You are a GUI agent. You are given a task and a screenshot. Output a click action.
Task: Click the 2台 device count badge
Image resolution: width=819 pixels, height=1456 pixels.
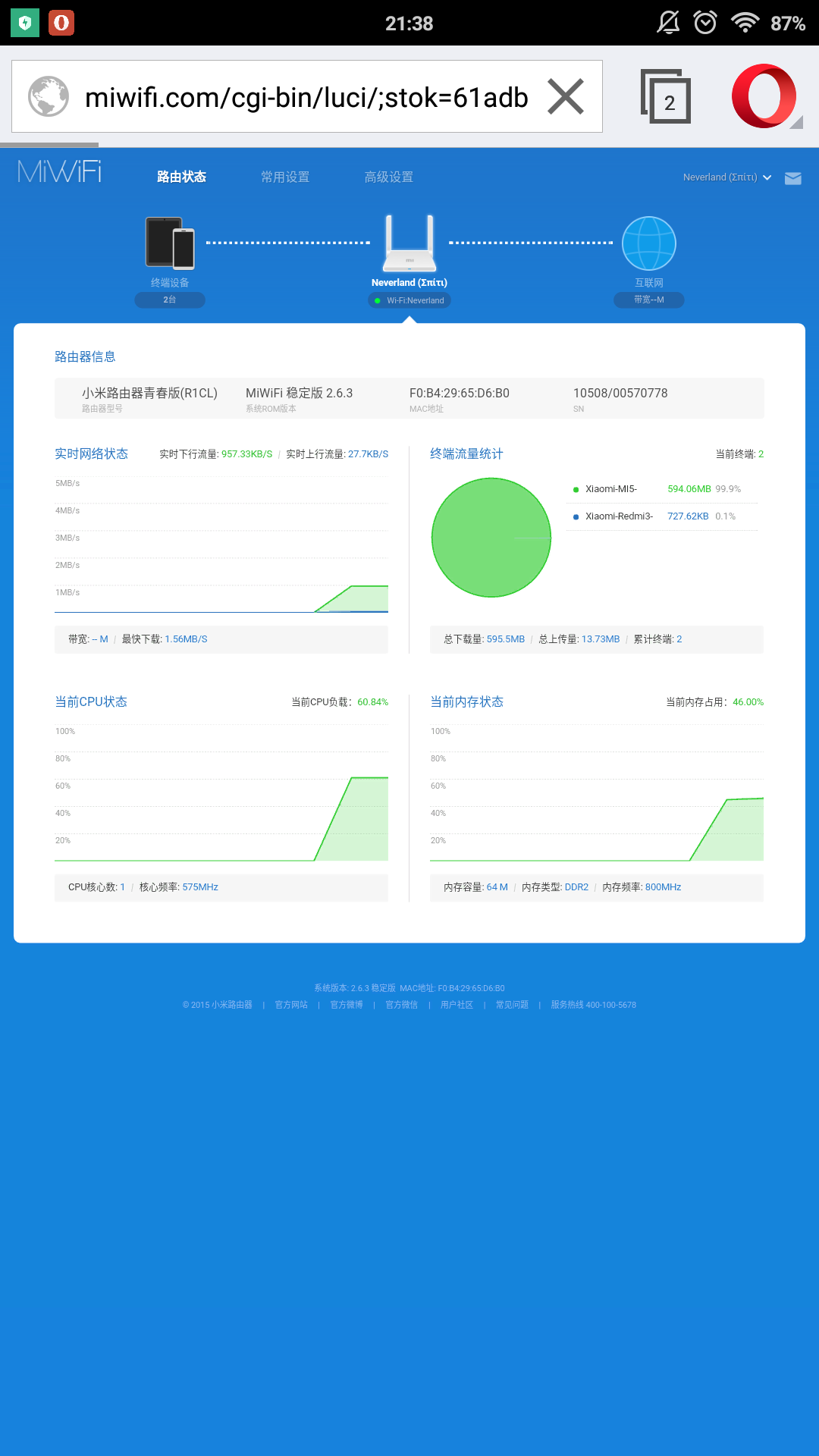tap(170, 300)
